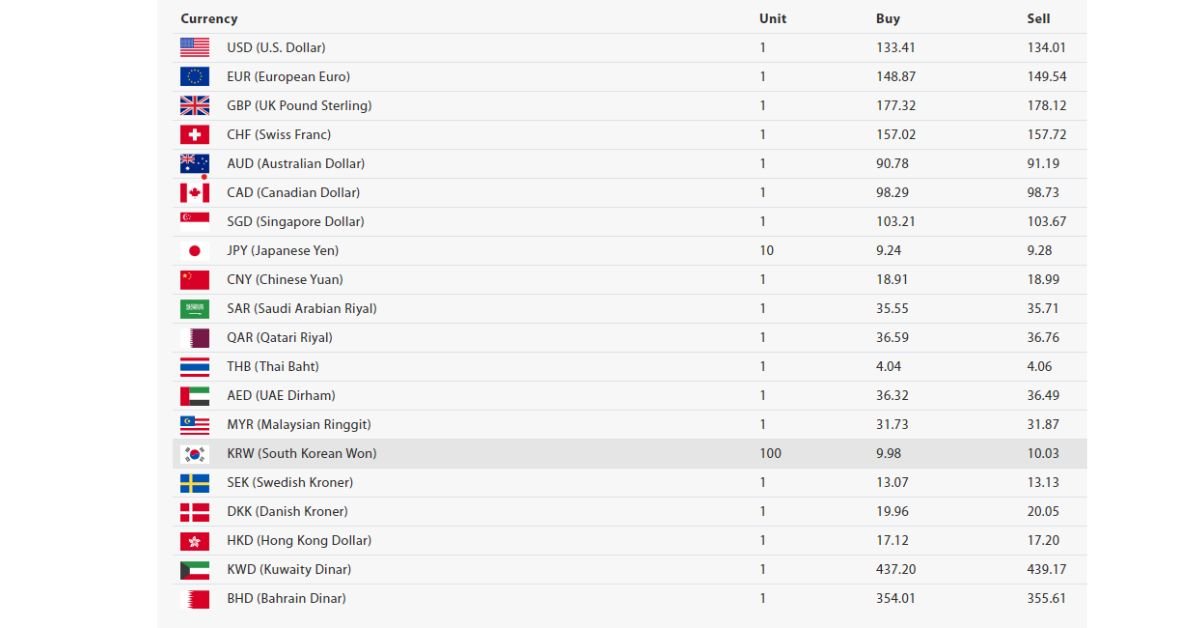Click the Kuwaity Dinar buy rate 437.20
Image resolution: width=1200 pixels, height=628 pixels.
pyautogui.click(x=896, y=569)
